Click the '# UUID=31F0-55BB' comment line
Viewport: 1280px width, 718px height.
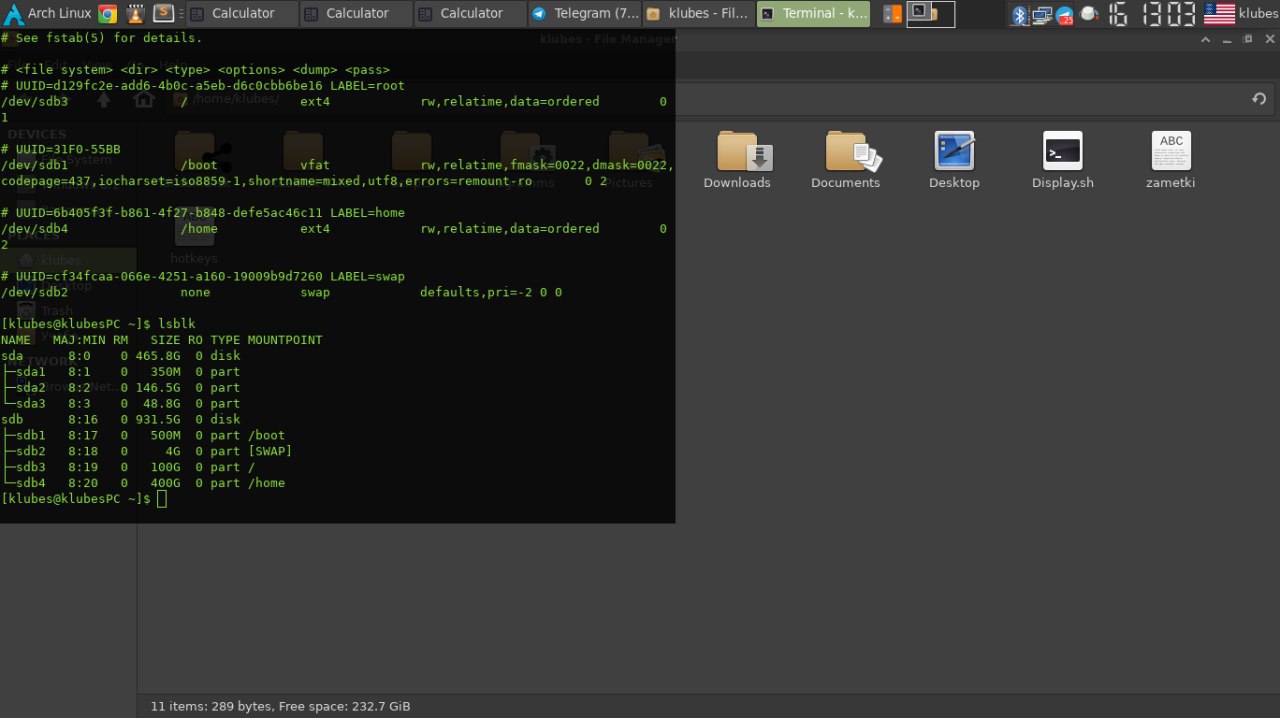point(61,149)
